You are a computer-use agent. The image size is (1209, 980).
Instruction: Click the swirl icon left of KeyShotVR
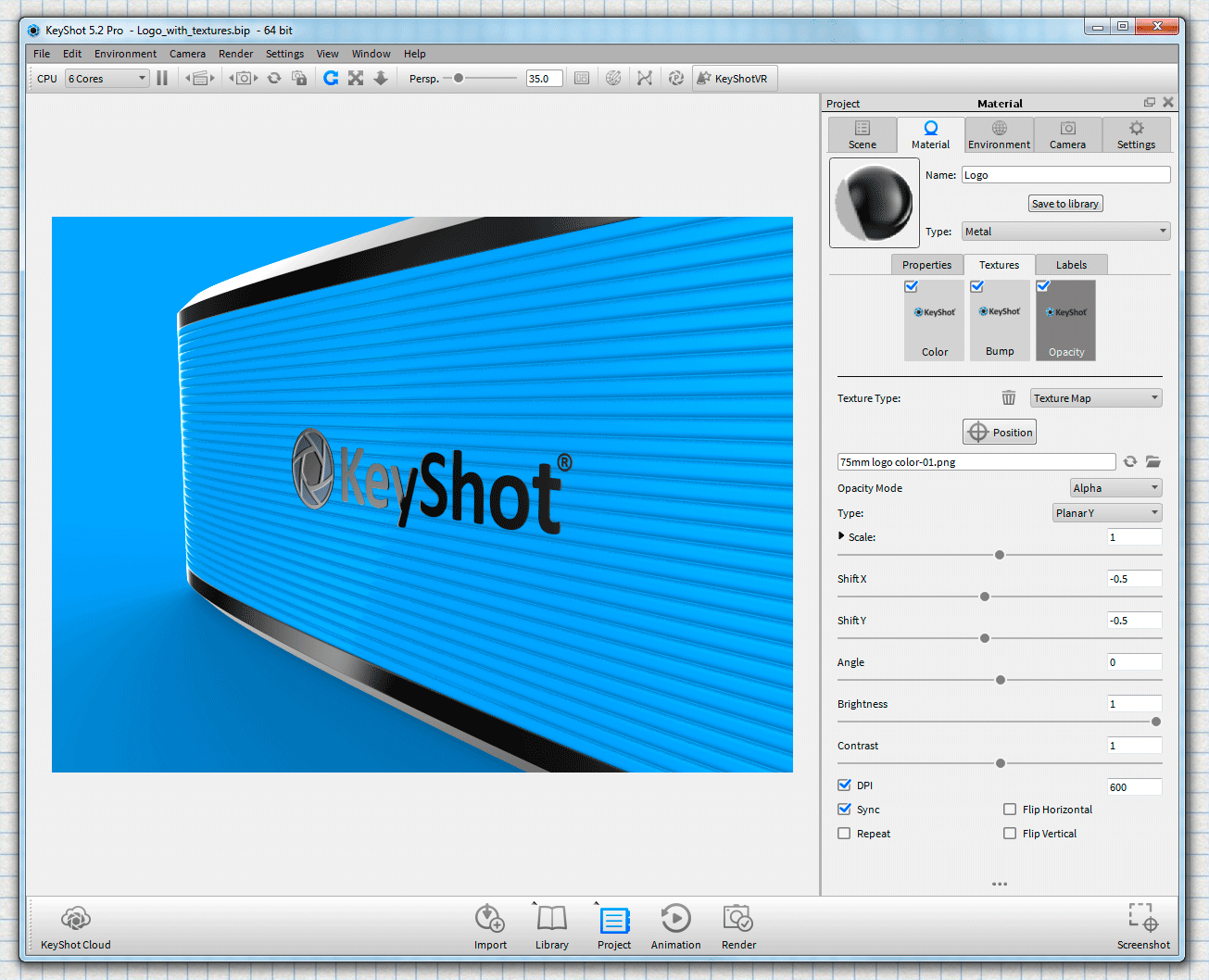[676, 79]
